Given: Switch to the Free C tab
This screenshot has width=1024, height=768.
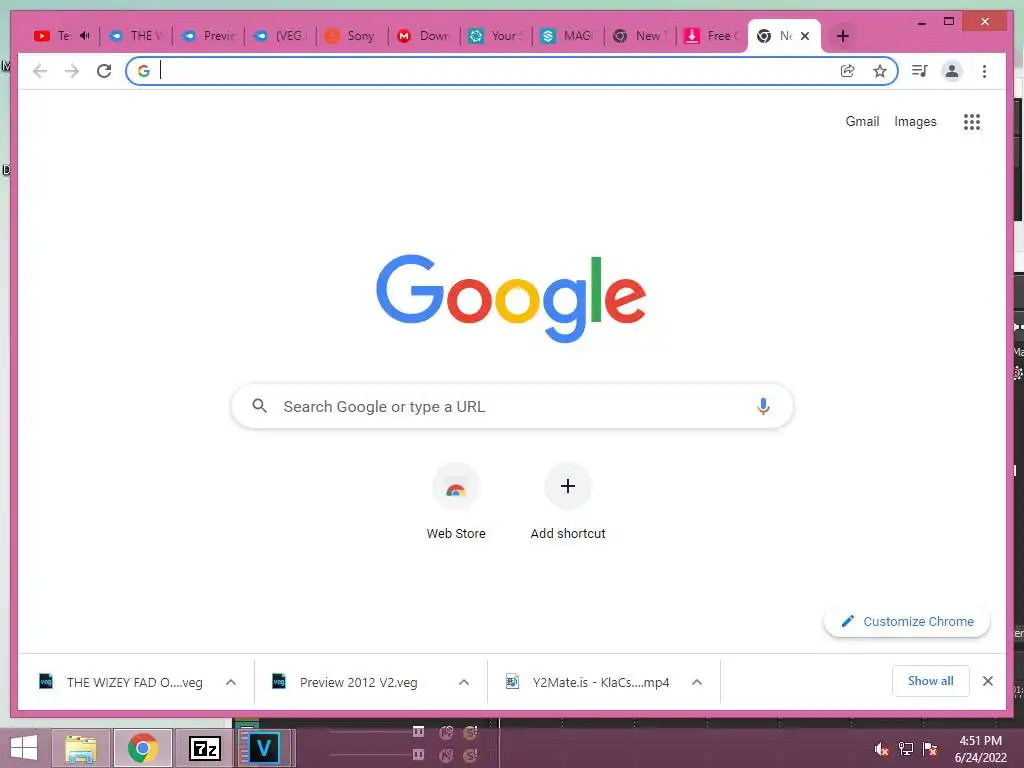Looking at the screenshot, I should [712, 36].
